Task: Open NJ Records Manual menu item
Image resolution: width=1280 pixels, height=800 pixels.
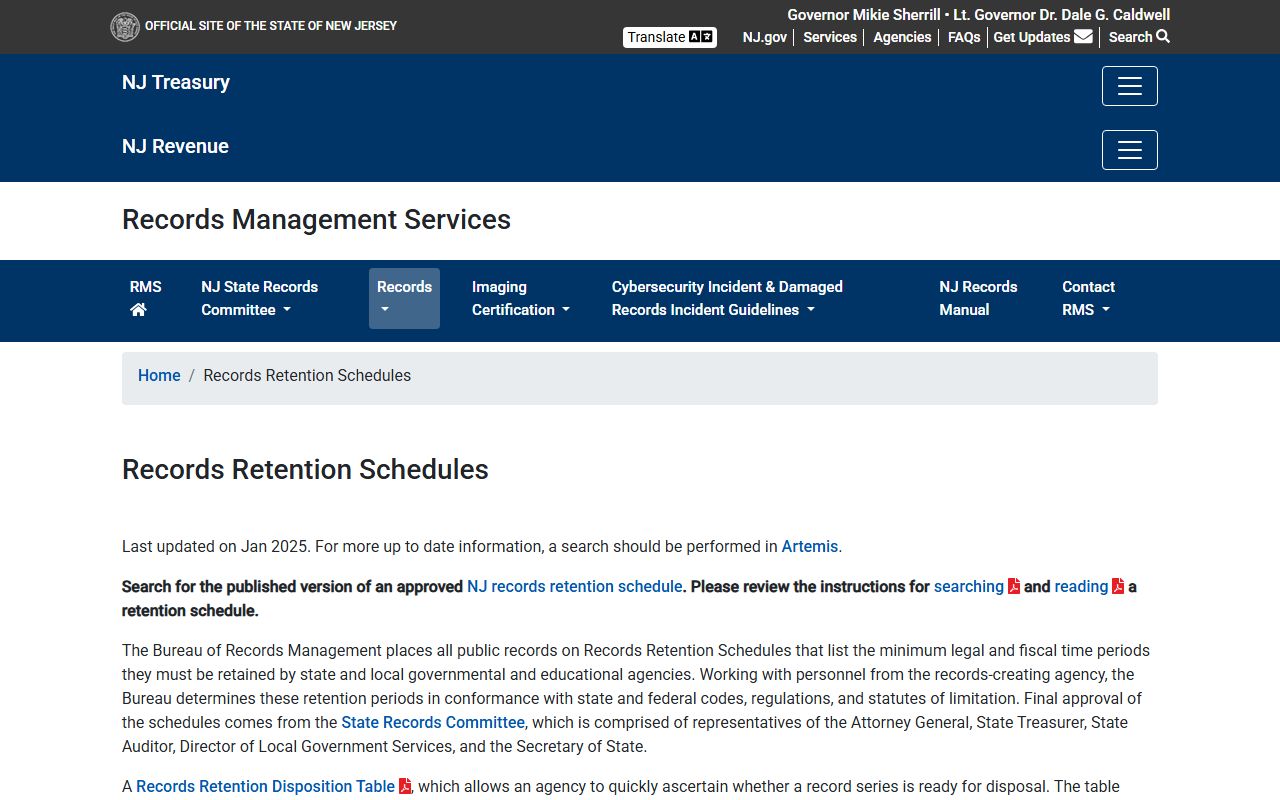Action: coord(978,298)
